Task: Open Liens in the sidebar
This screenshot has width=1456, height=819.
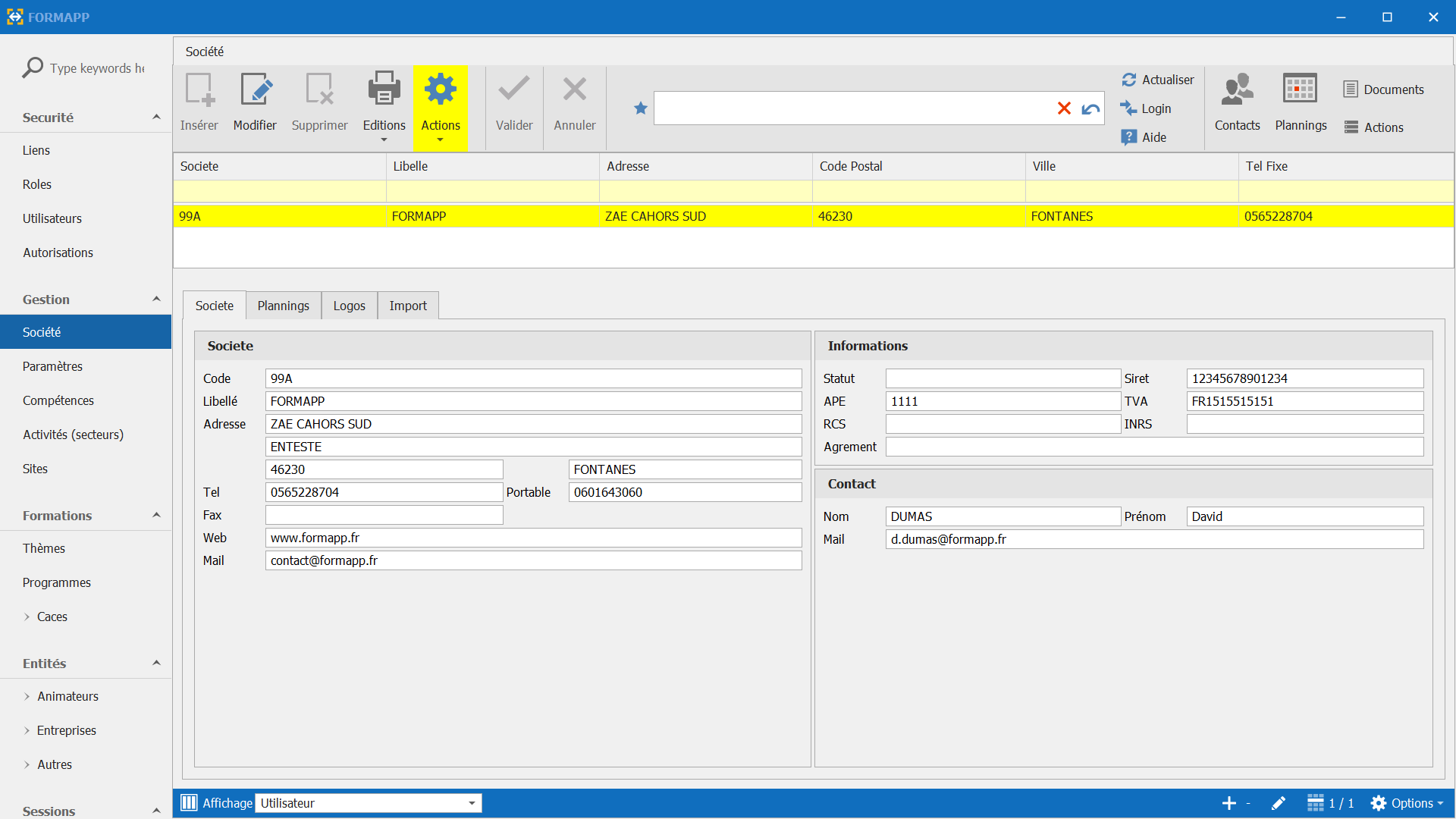Action: pyautogui.click(x=86, y=150)
